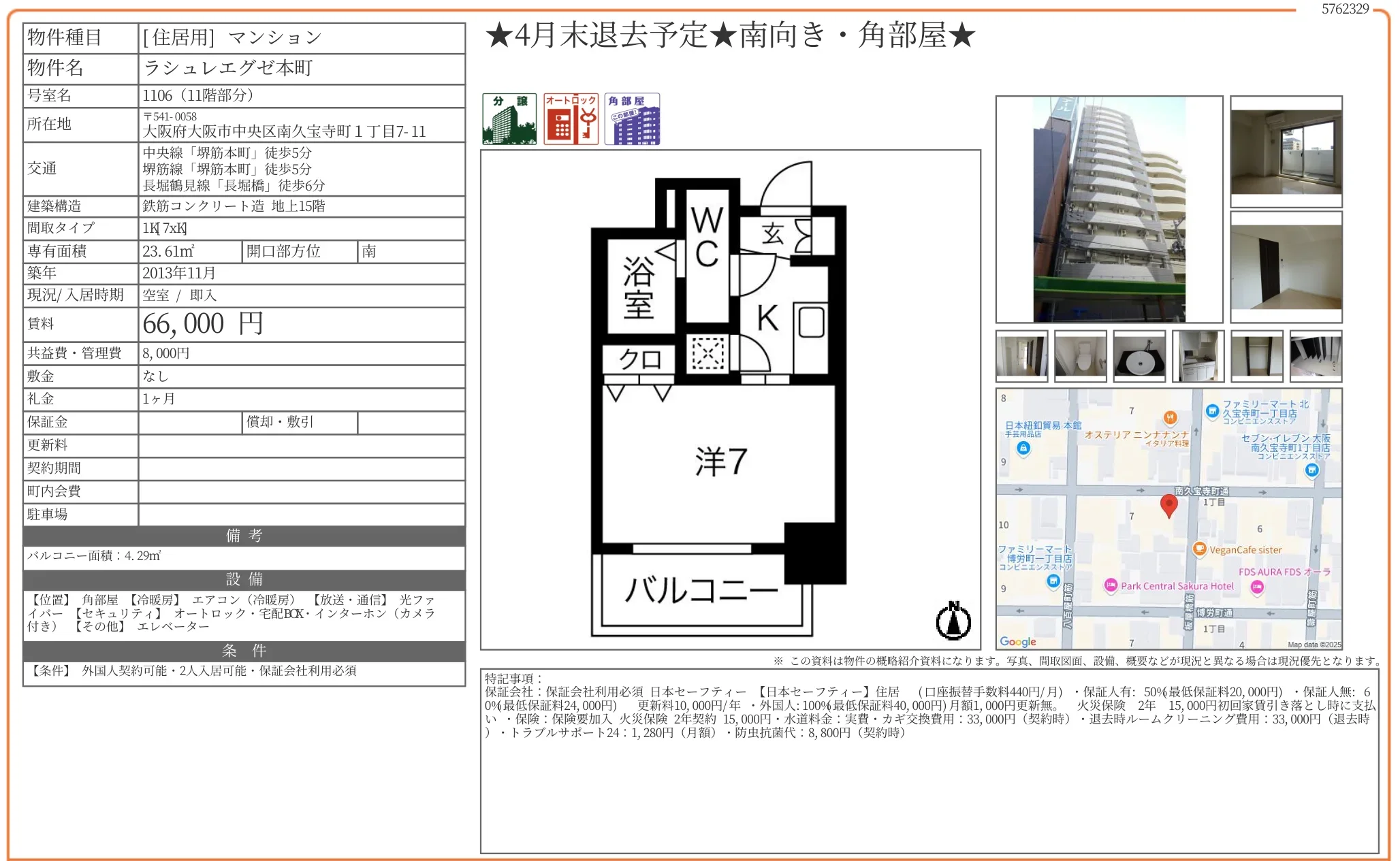Click the セブン-イレブン convenience store marker
Screen dimensions: 1400x861
(1311, 470)
